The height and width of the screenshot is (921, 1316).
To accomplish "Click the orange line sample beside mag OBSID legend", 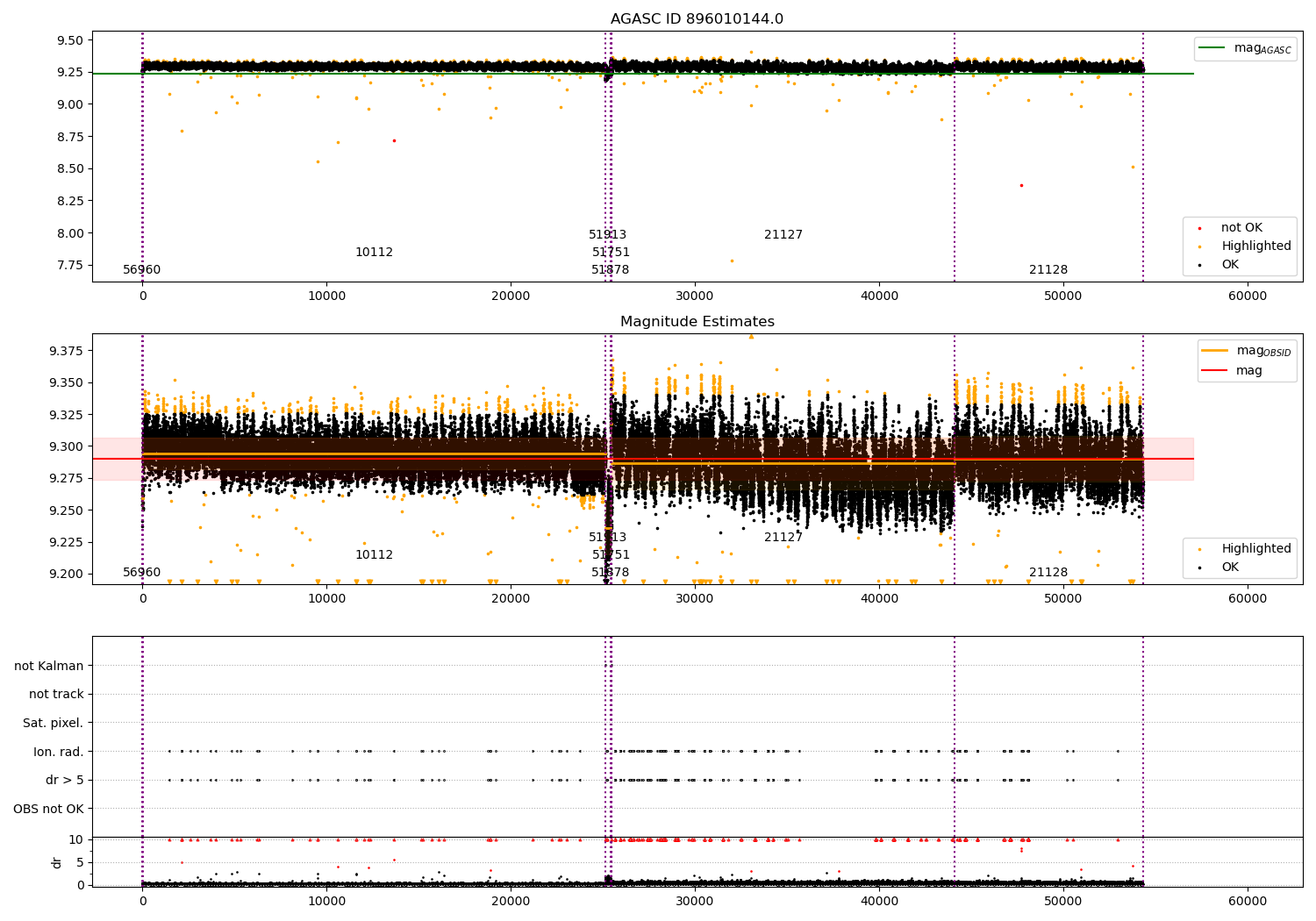I will 1214,351.
